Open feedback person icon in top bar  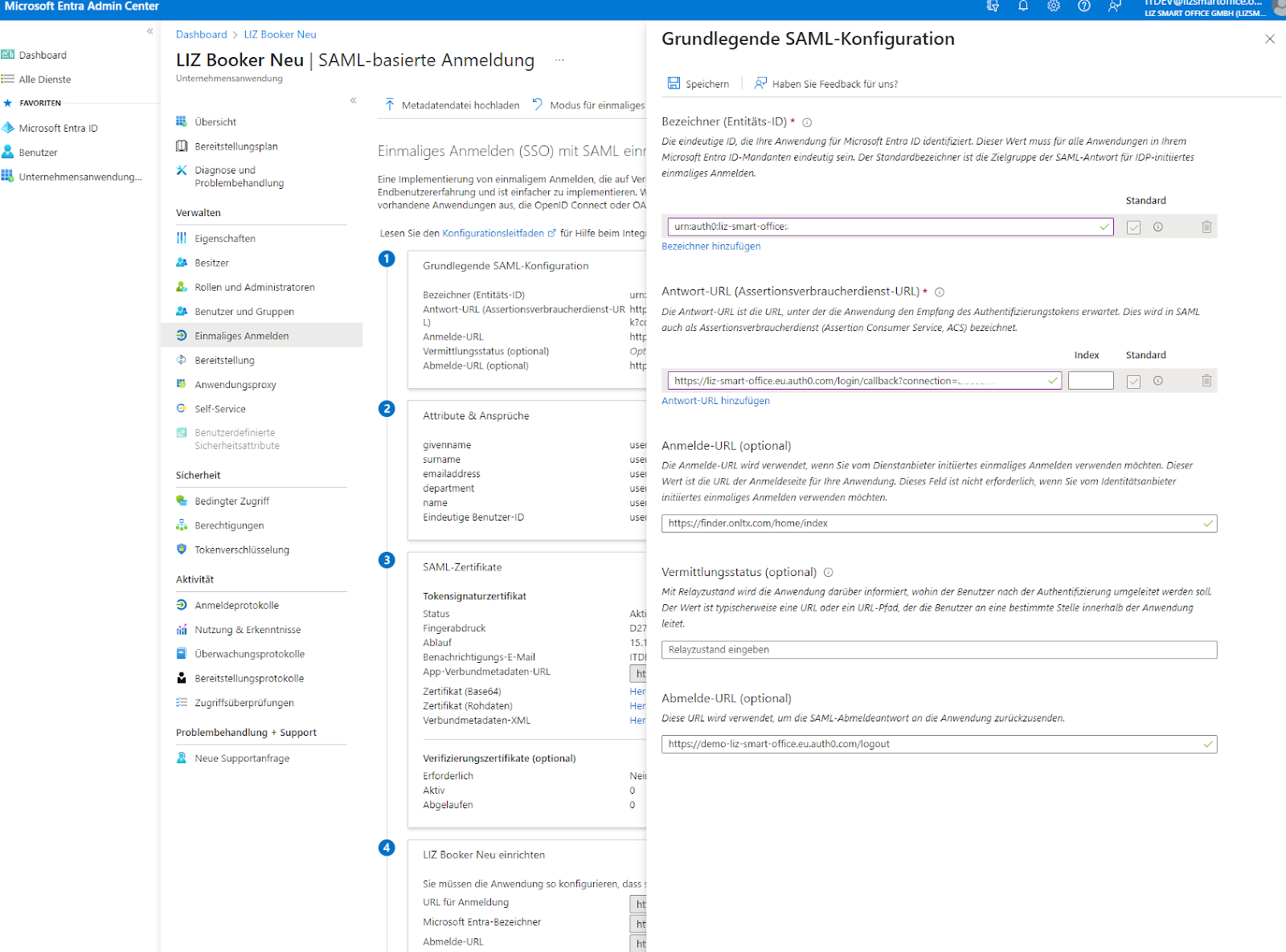tap(1115, 6)
